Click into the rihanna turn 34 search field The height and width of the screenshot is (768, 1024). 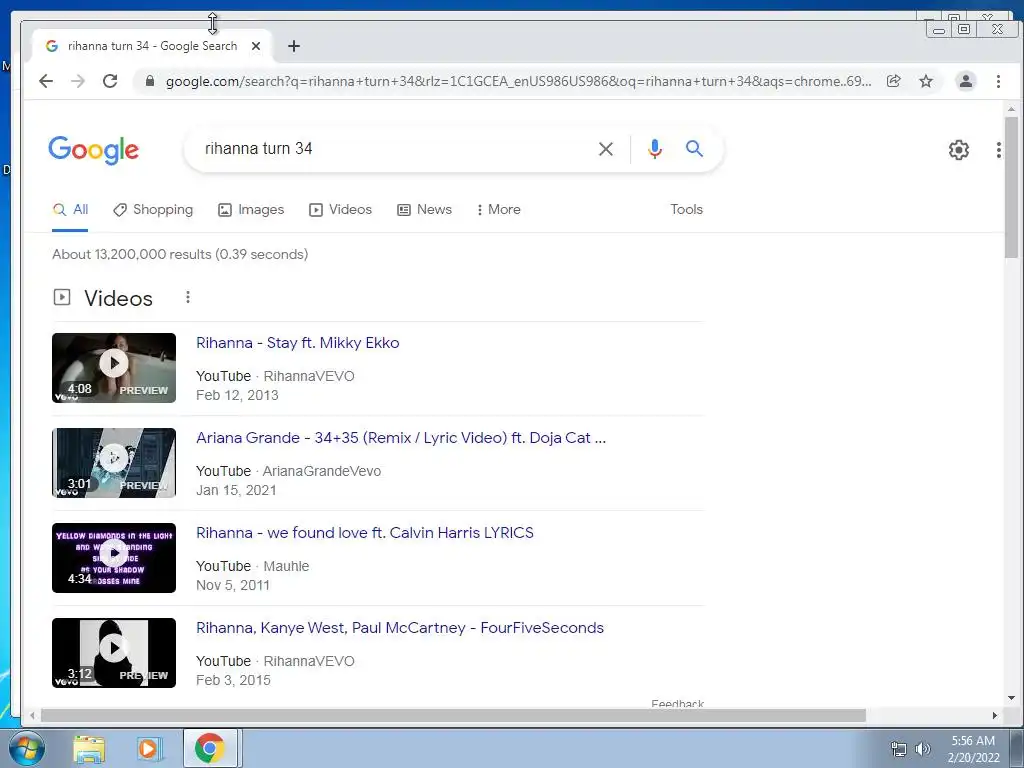point(392,149)
